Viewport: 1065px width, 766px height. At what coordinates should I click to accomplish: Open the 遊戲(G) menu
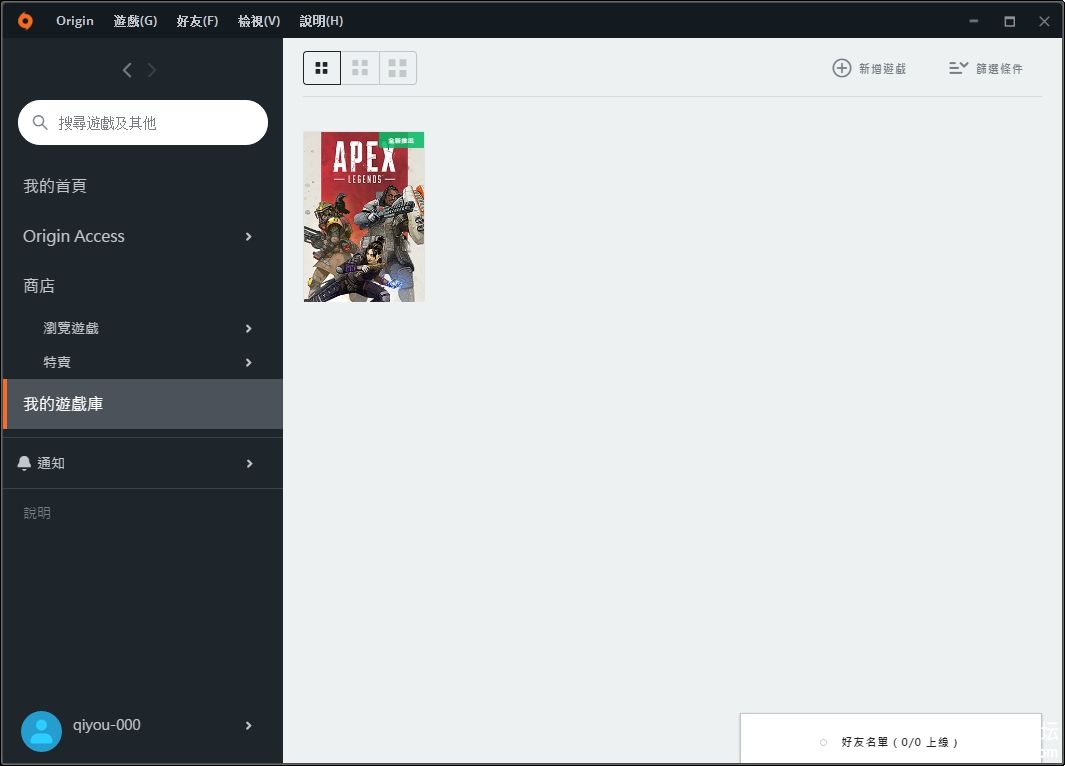click(x=135, y=21)
